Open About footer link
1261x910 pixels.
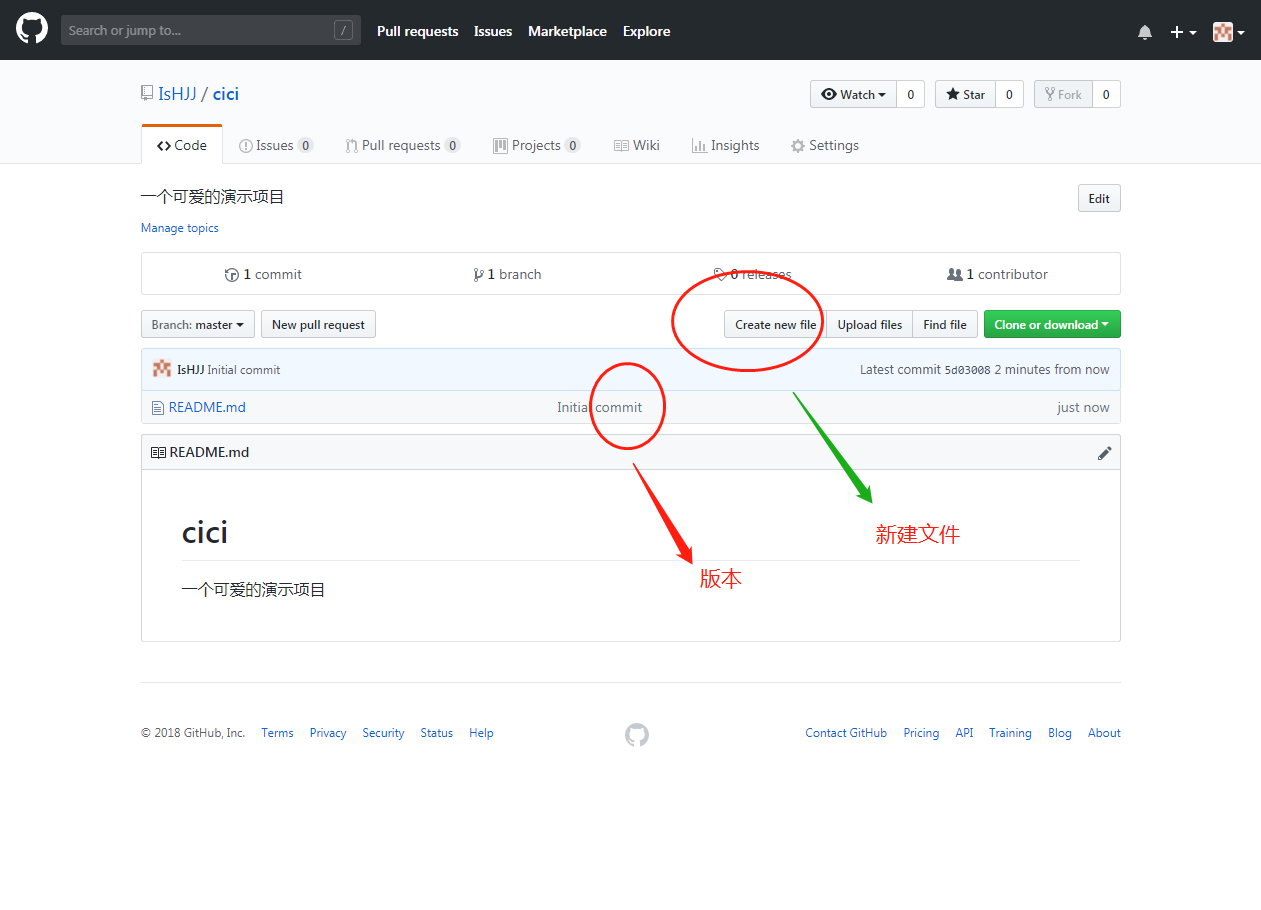(1104, 733)
